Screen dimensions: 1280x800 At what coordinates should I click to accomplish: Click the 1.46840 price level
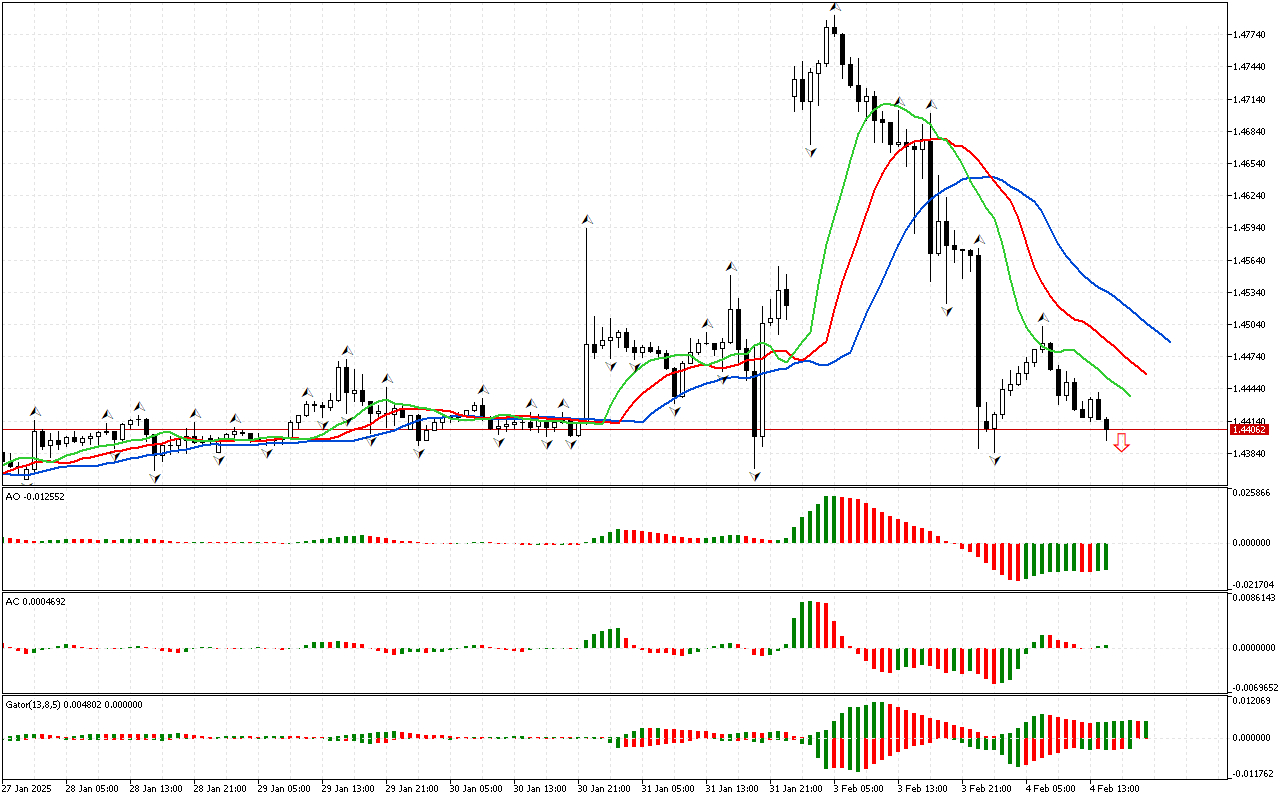(1250, 132)
